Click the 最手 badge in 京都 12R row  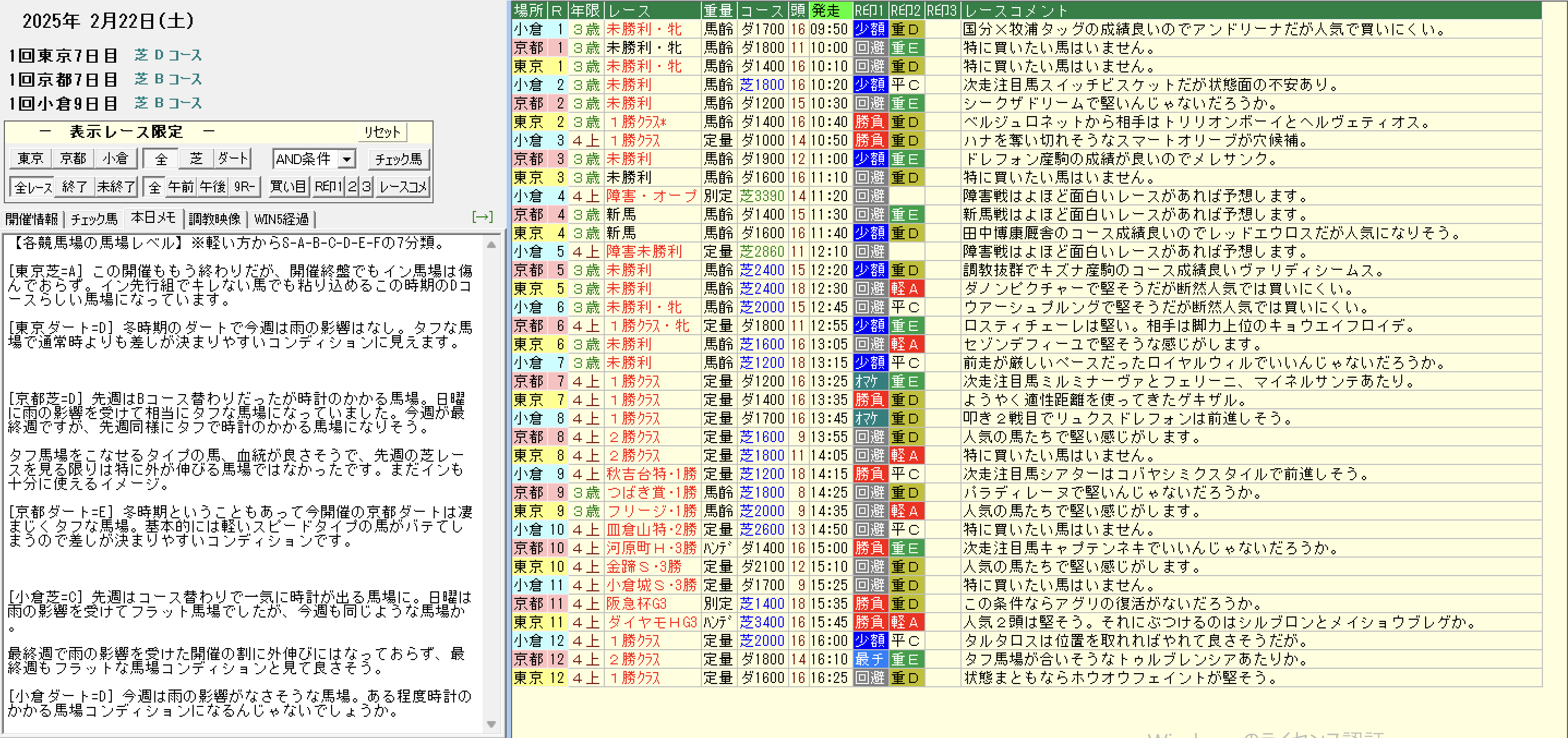[870, 659]
